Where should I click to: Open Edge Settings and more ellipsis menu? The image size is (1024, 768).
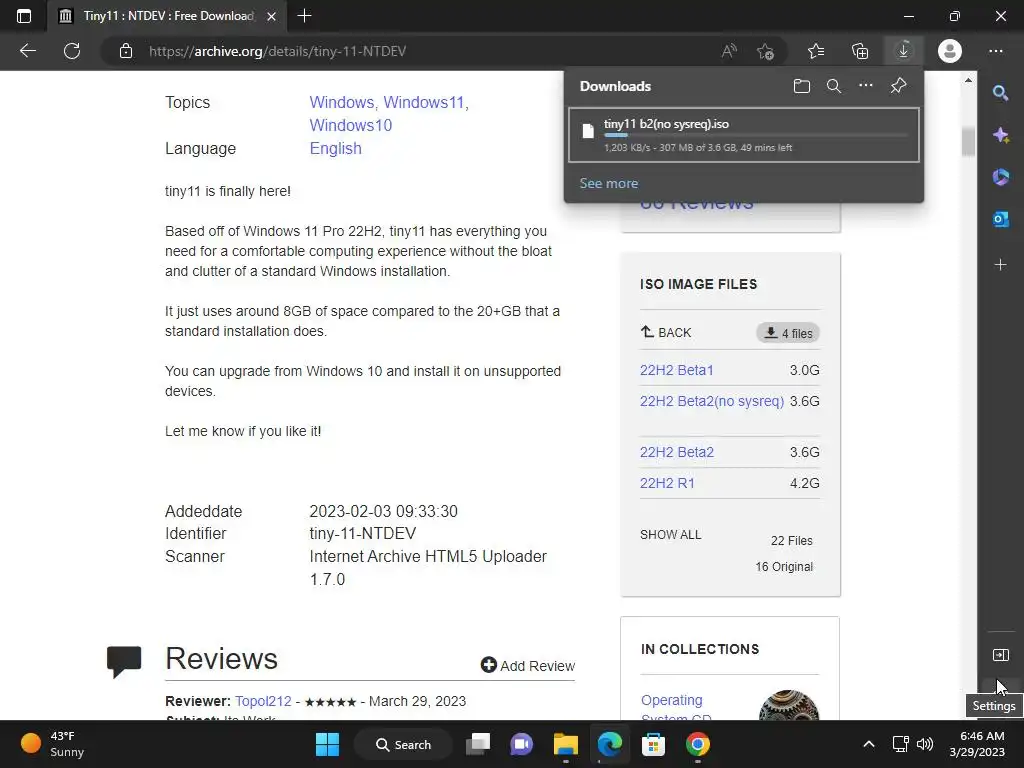(x=995, y=51)
